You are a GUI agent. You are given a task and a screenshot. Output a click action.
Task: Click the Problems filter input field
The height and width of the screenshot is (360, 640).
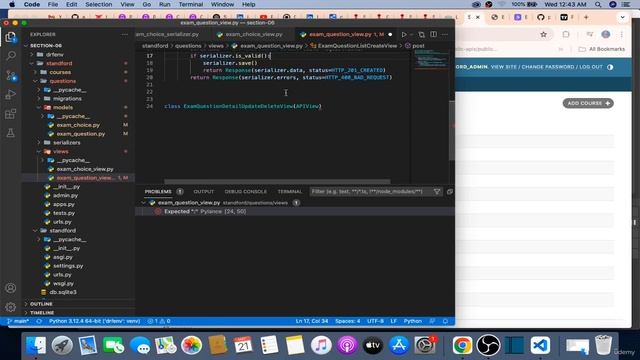tap(370, 191)
